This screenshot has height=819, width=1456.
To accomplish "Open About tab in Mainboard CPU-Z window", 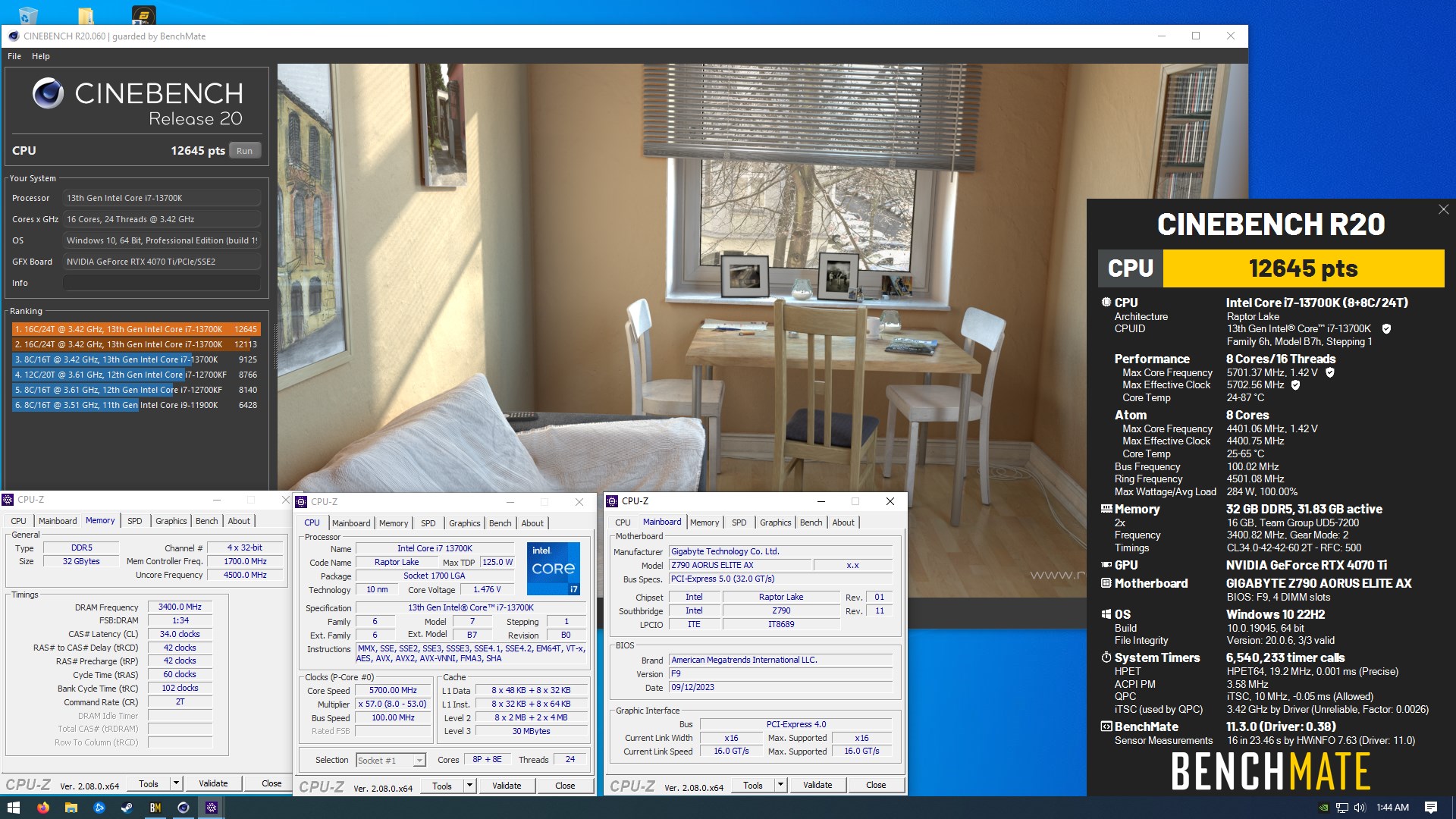I will [x=843, y=522].
